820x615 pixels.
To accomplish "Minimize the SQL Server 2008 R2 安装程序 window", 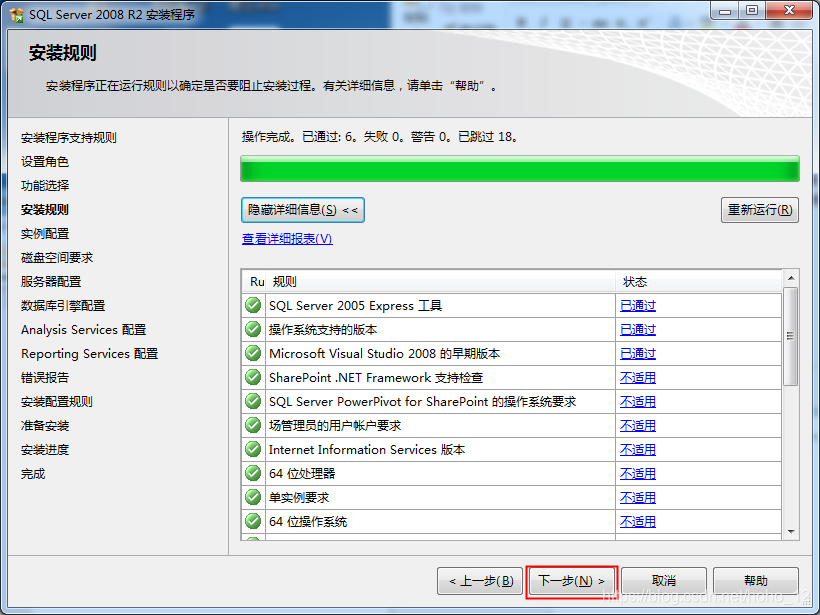I will tap(725, 10).
